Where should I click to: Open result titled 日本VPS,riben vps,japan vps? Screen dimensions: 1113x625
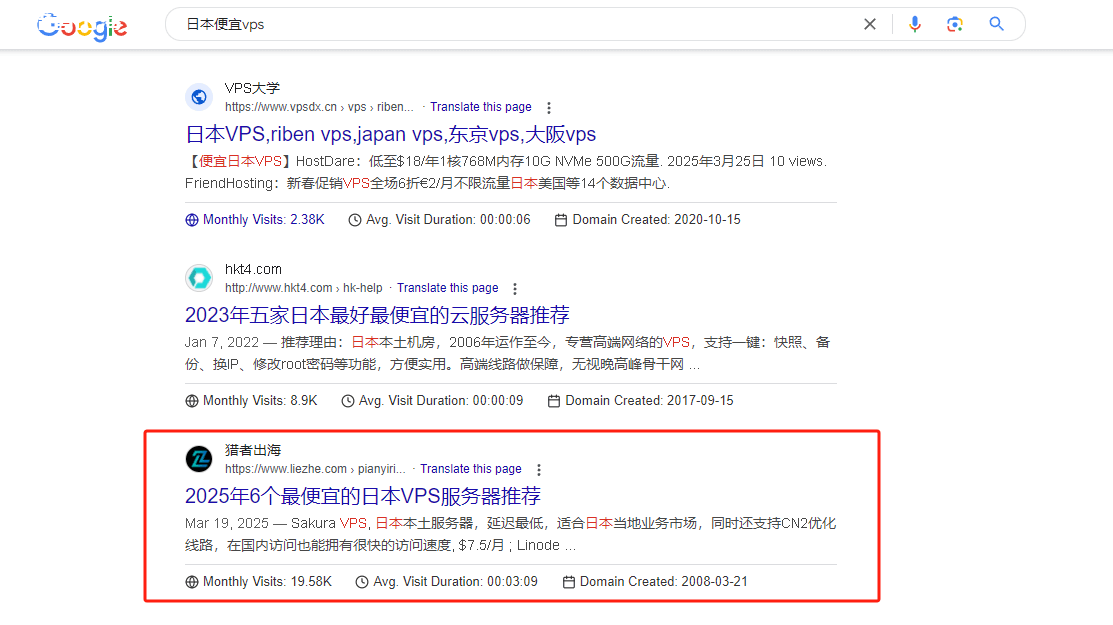coord(390,134)
